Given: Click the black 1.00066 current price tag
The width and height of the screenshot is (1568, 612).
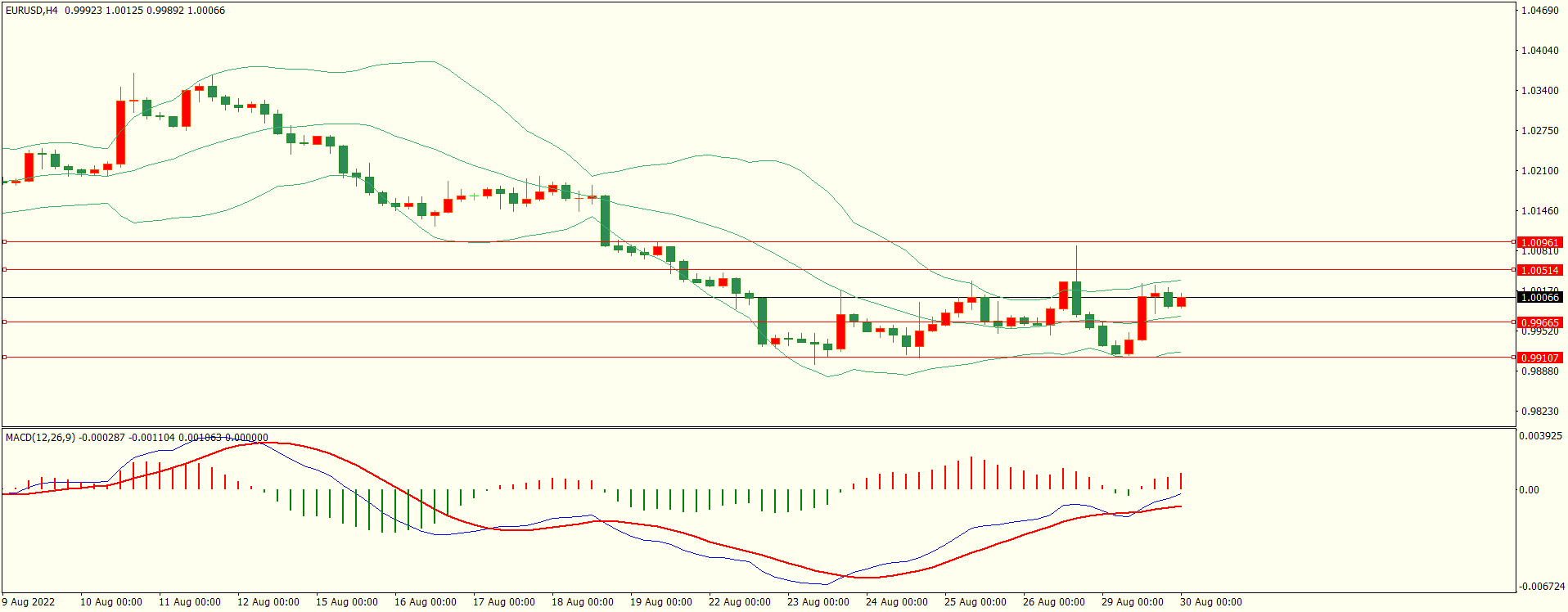Looking at the screenshot, I should (x=1539, y=298).
